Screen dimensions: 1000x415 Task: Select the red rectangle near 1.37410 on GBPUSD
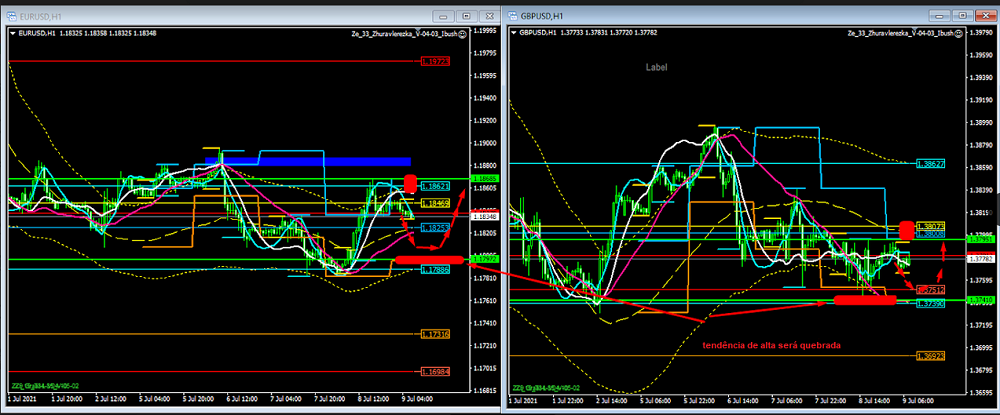[x=863, y=299]
